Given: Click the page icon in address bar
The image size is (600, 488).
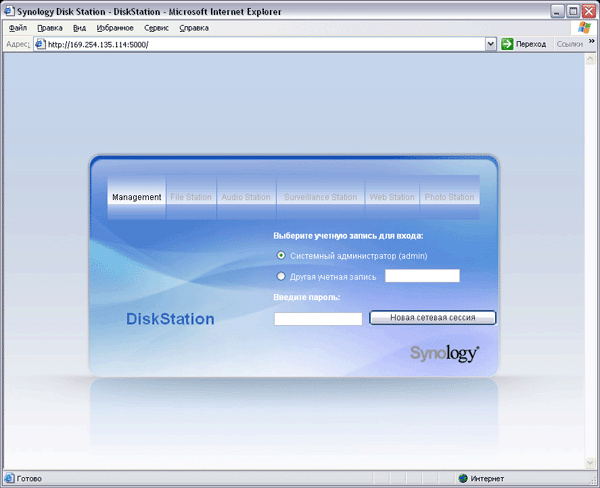Looking at the screenshot, I should pyautogui.click(x=40, y=44).
